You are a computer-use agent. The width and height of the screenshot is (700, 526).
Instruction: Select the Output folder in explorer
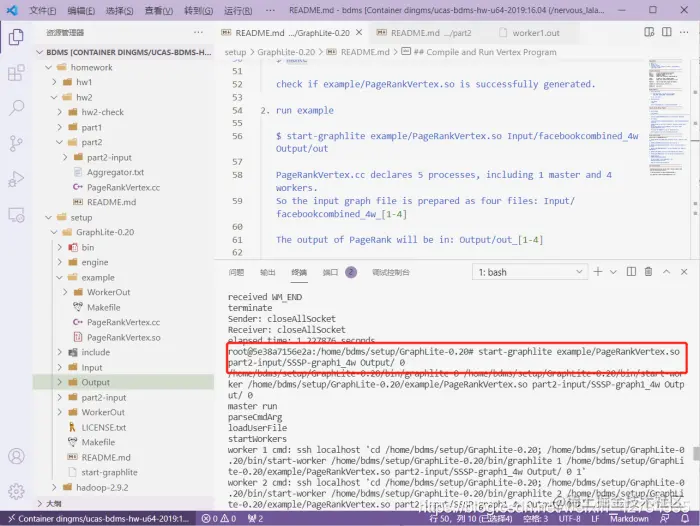coord(124,382)
